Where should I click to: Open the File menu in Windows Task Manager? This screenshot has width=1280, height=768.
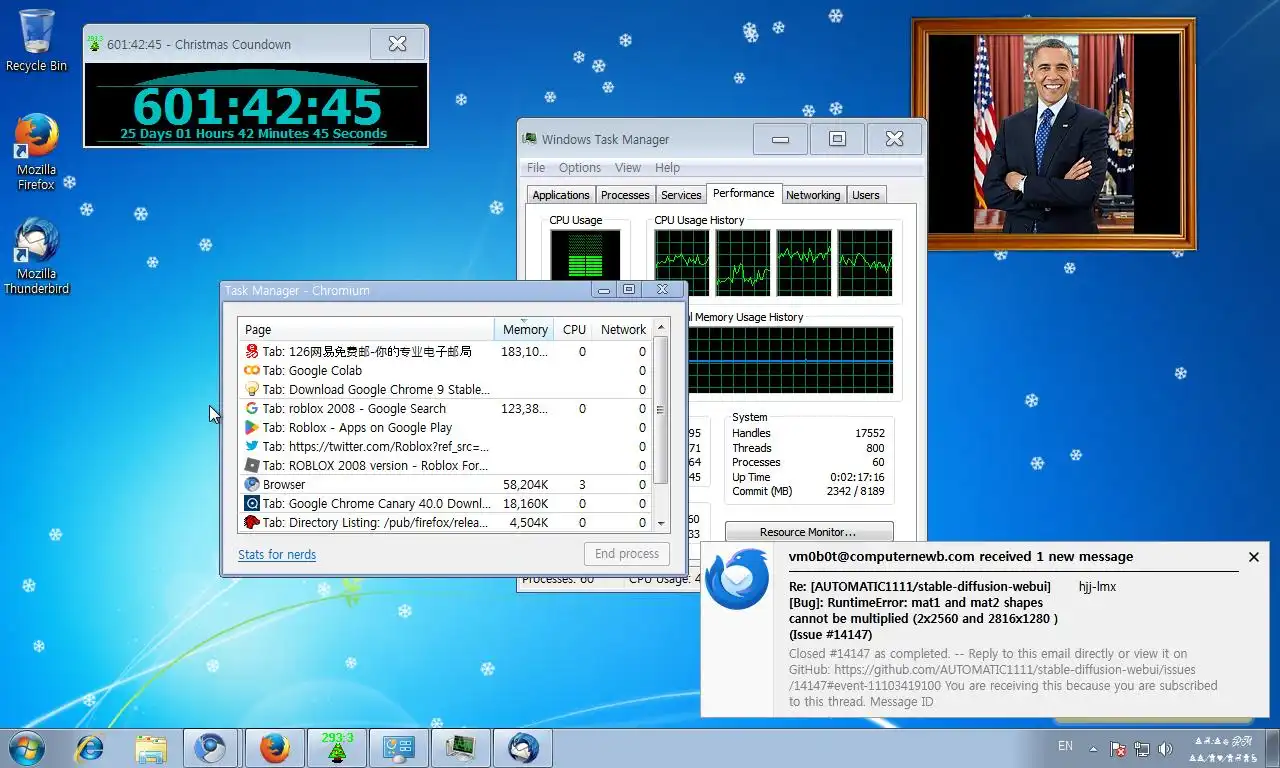pos(536,168)
